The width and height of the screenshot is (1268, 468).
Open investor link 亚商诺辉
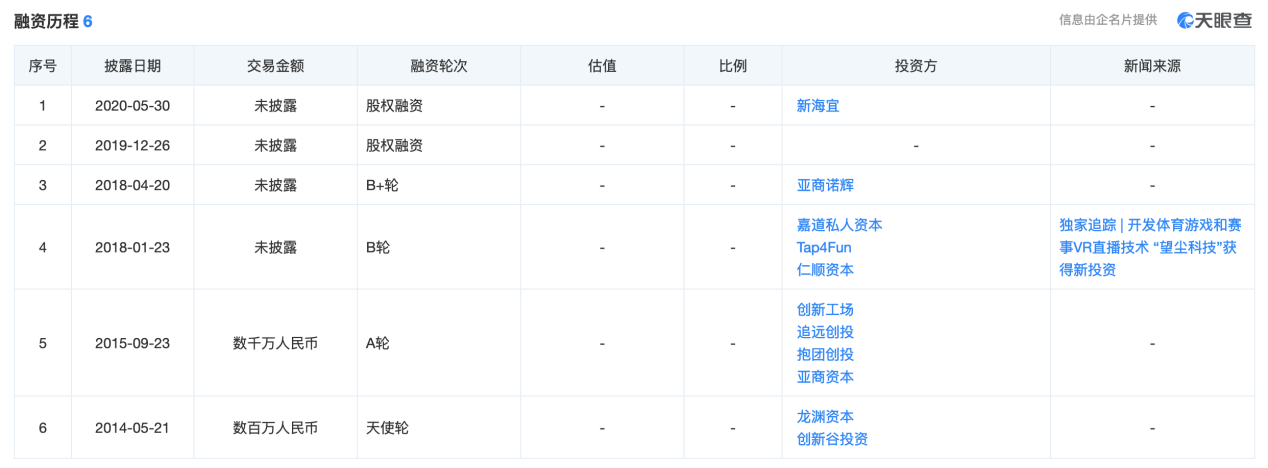pos(825,185)
